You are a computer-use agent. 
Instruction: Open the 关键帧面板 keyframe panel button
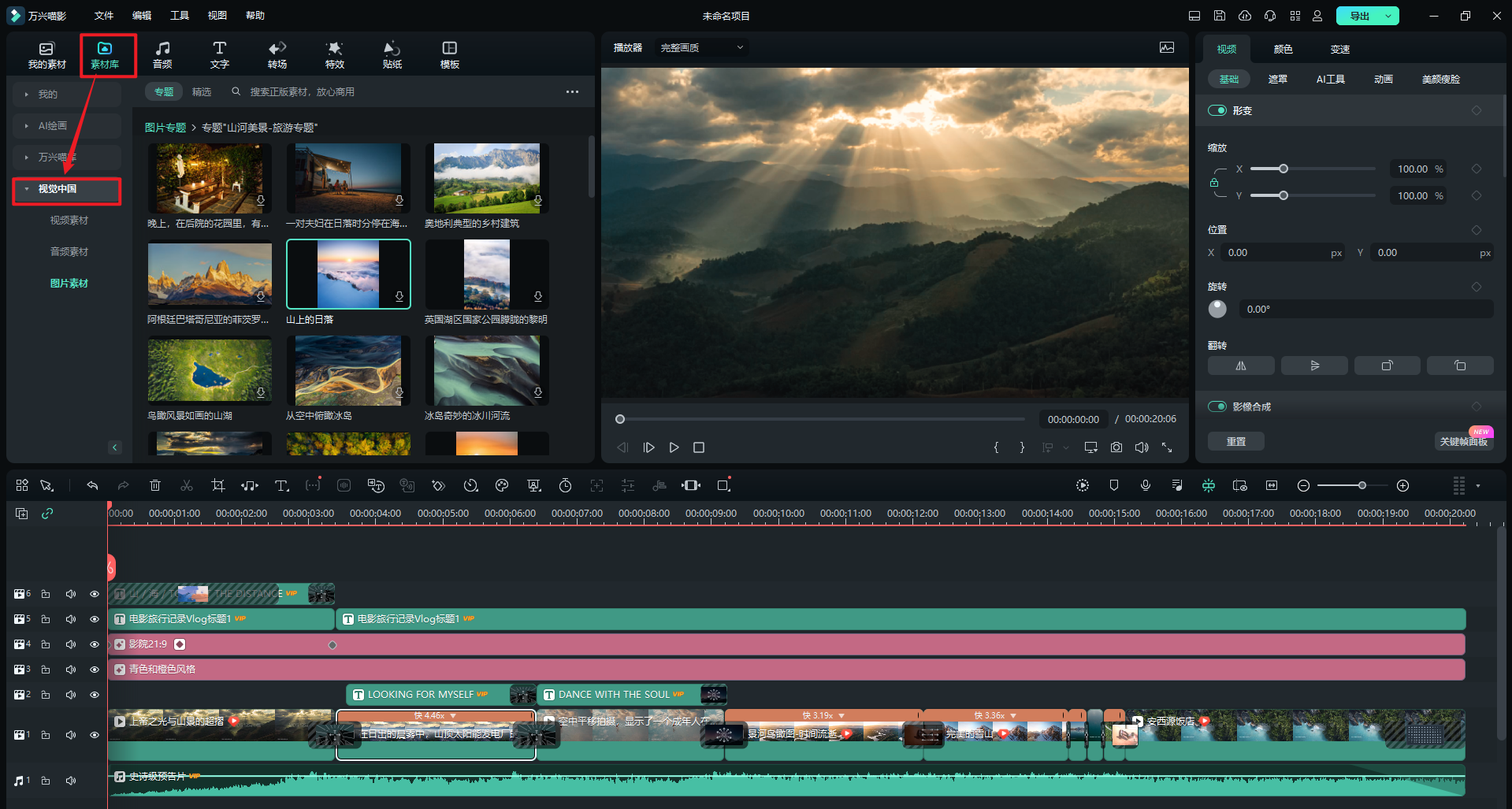tap(1463, 441)
